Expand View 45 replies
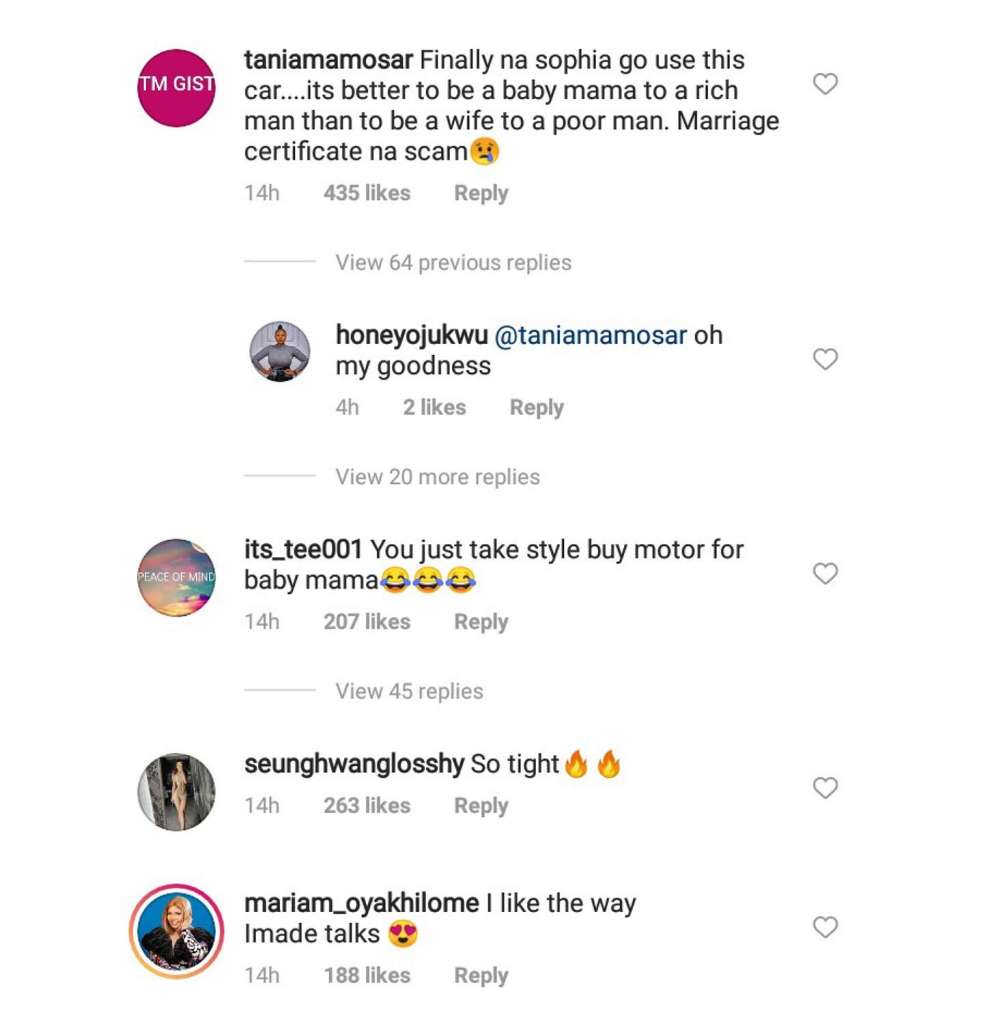 (409, 691)
